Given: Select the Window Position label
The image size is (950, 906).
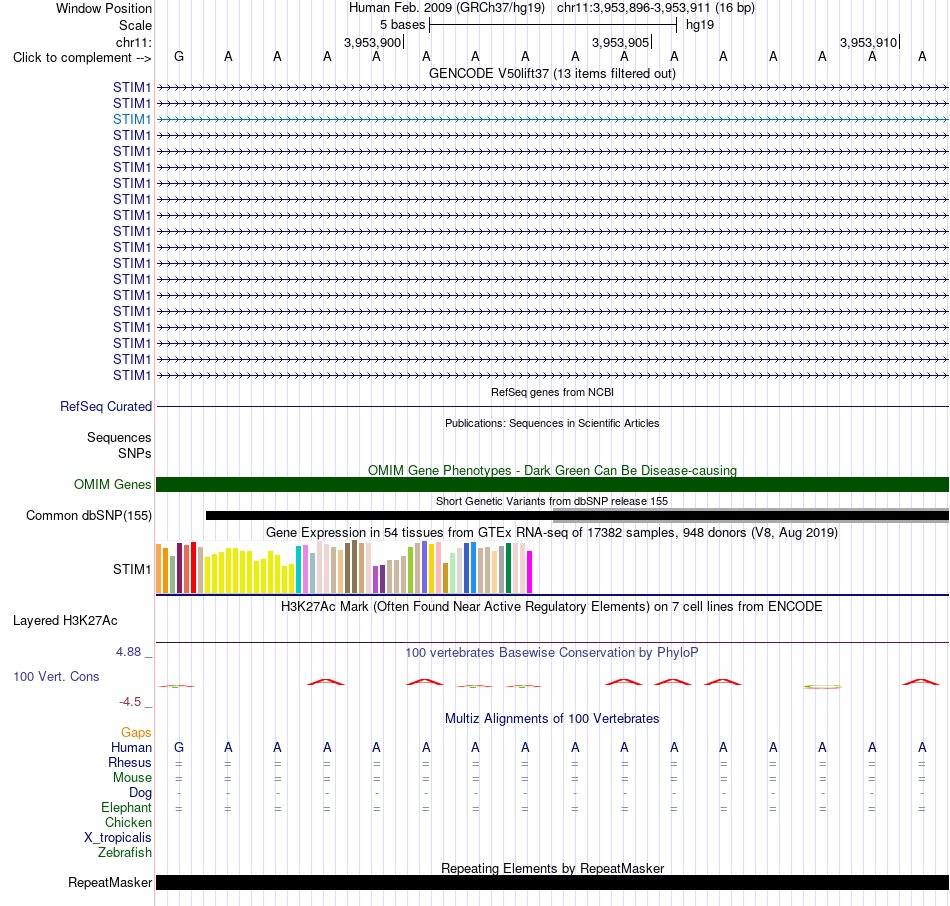Looking at the screenshot, I should click(x=104, y=8).
